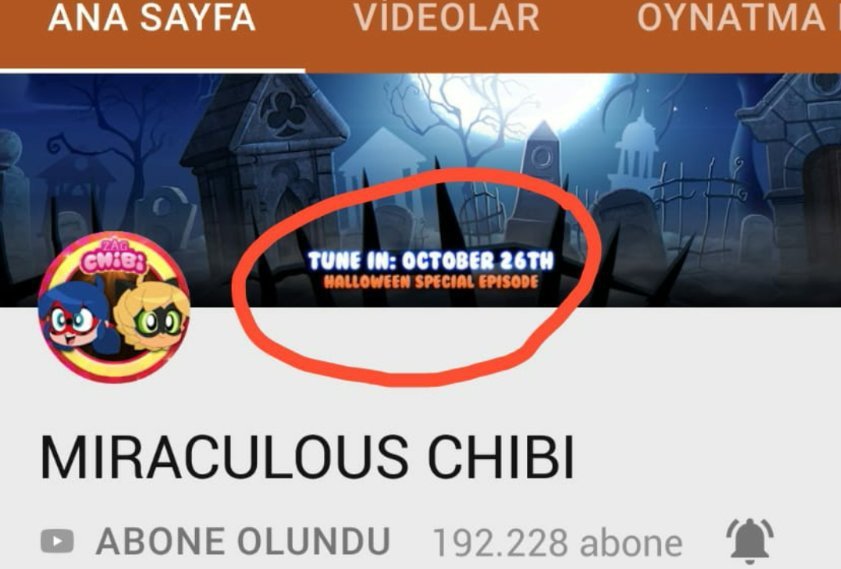The width and height of the screenshot is (841, 569).
Task: Open the OYNATMA playlists tab
Action: (x=739, y=18)
